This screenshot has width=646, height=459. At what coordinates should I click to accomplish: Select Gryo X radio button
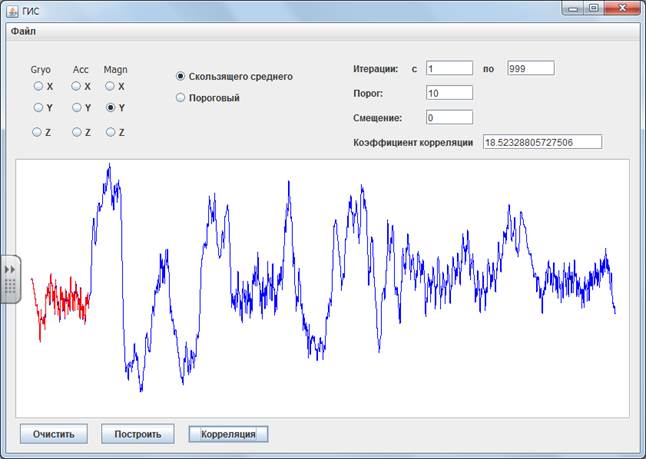(x=37, y=87)
